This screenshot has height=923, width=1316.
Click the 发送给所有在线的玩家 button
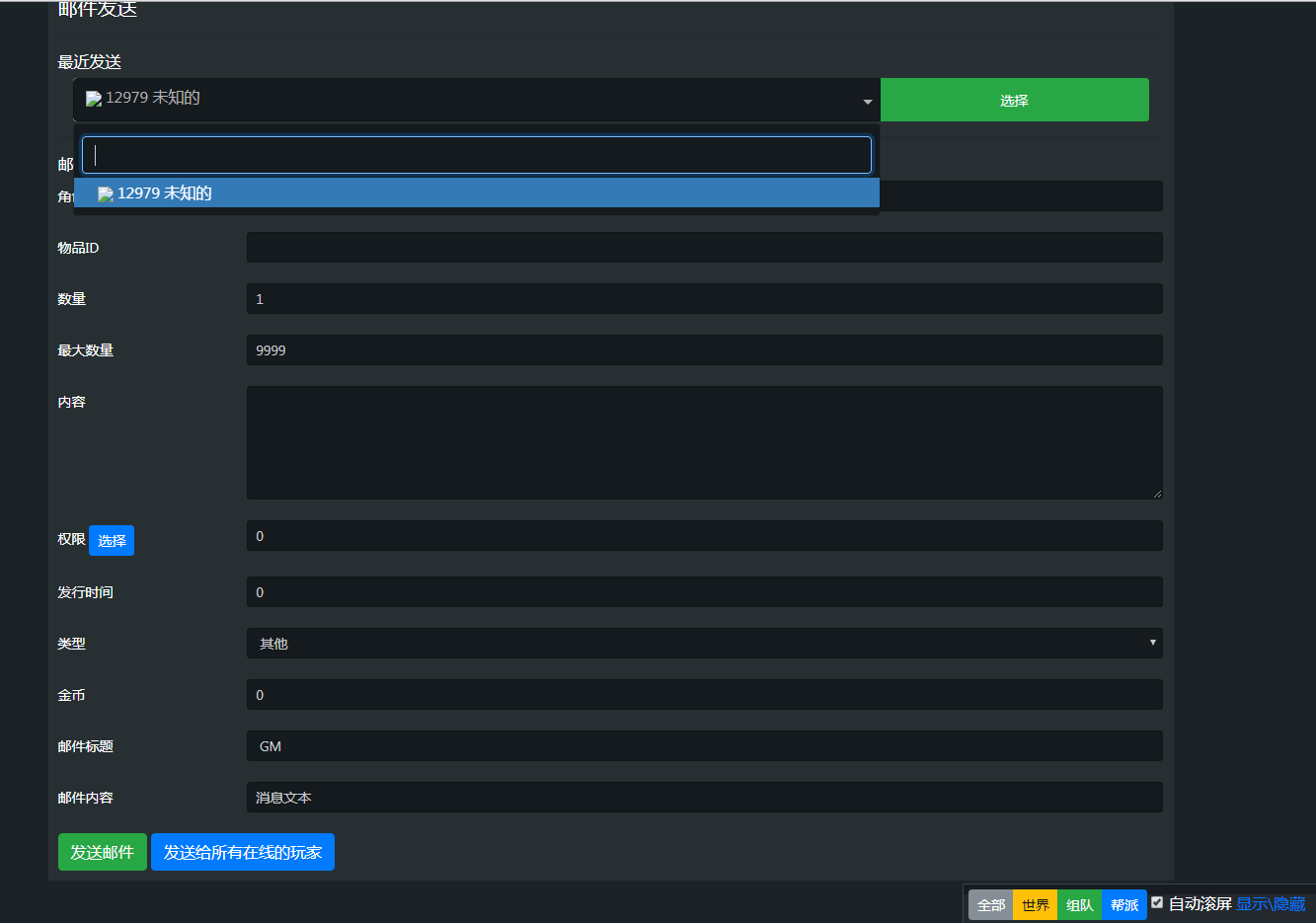click(243, 852)
